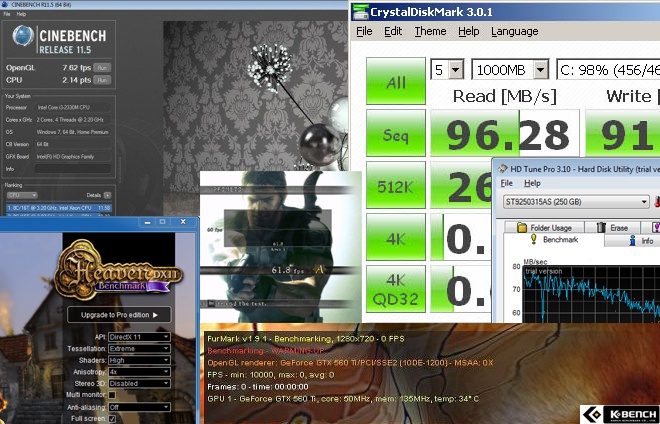Image resolution: width=660 pixels, height=424 pixels.
Task: Click Run next to OpenGL in Cinebench
Action: (102, 68)
